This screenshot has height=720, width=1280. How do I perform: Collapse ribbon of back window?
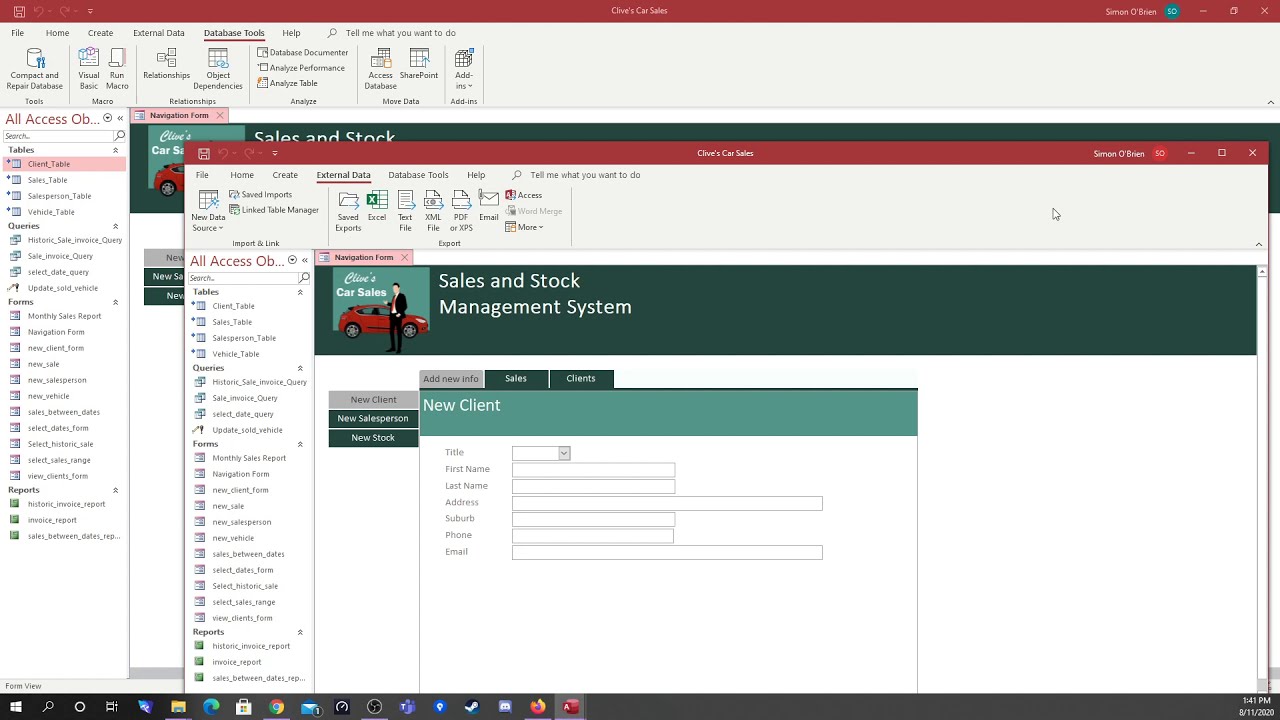click(1271, 102)
